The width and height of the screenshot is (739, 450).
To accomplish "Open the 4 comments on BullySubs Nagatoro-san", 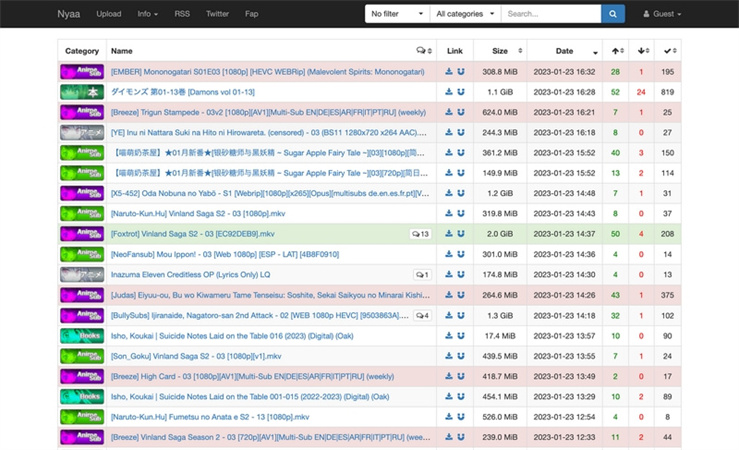I will pos(422,315).
